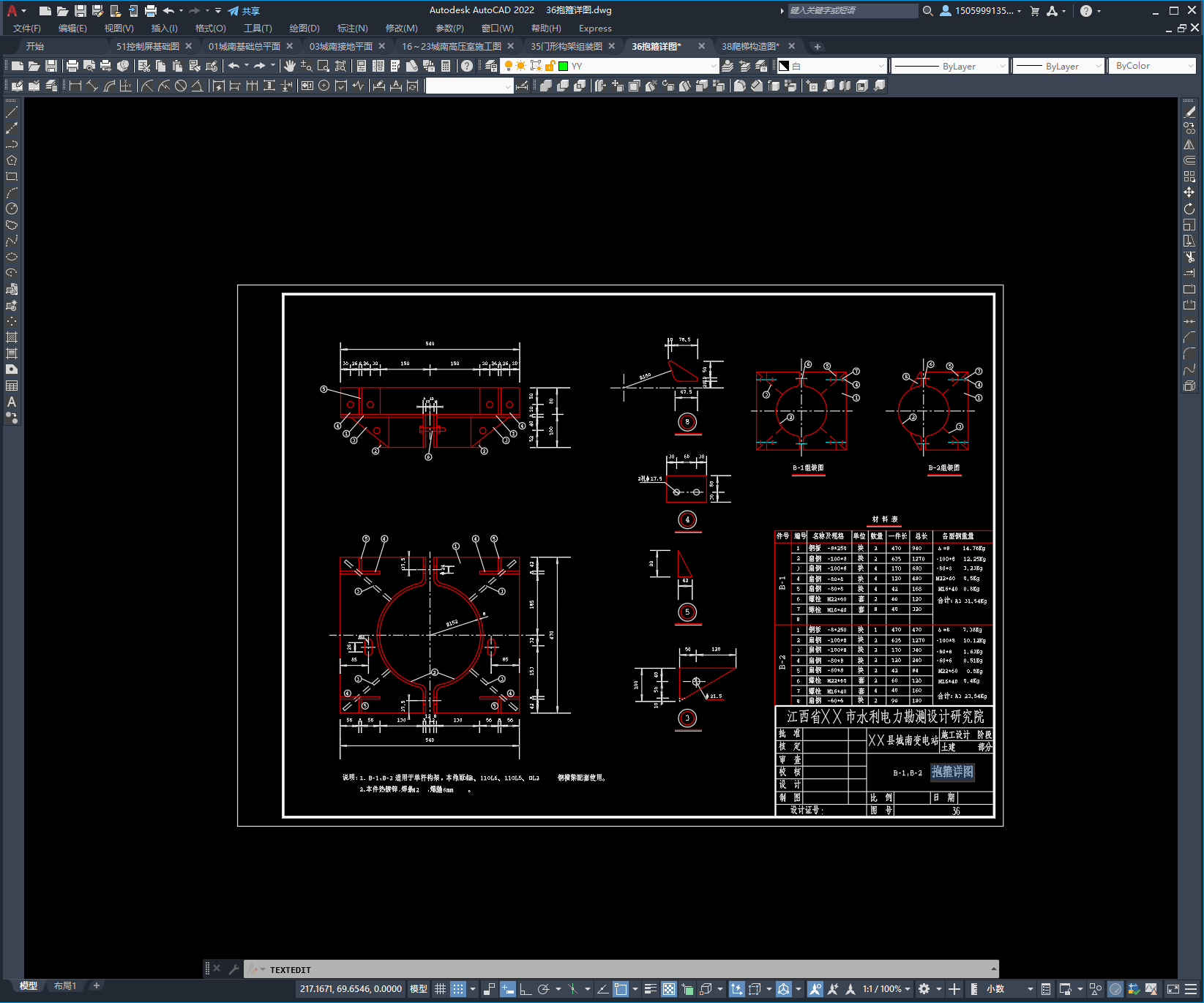Open the Layer Properties Manager icon
The image size is (1204, 1003).
point(491,66)
